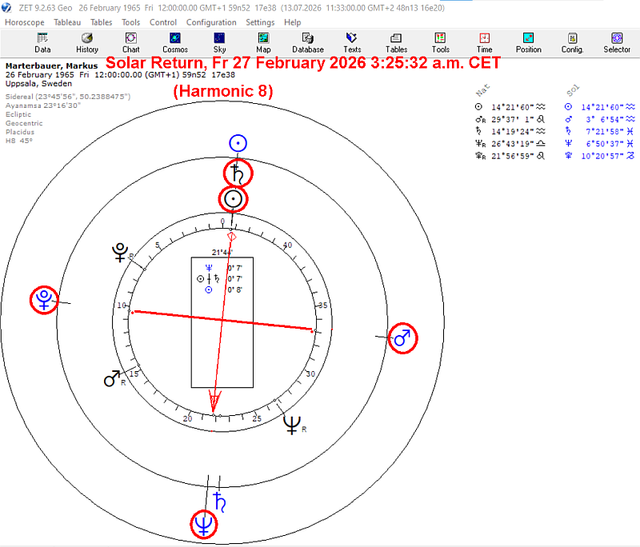Open the Selector toolbar icon

(x=617, y=43)
